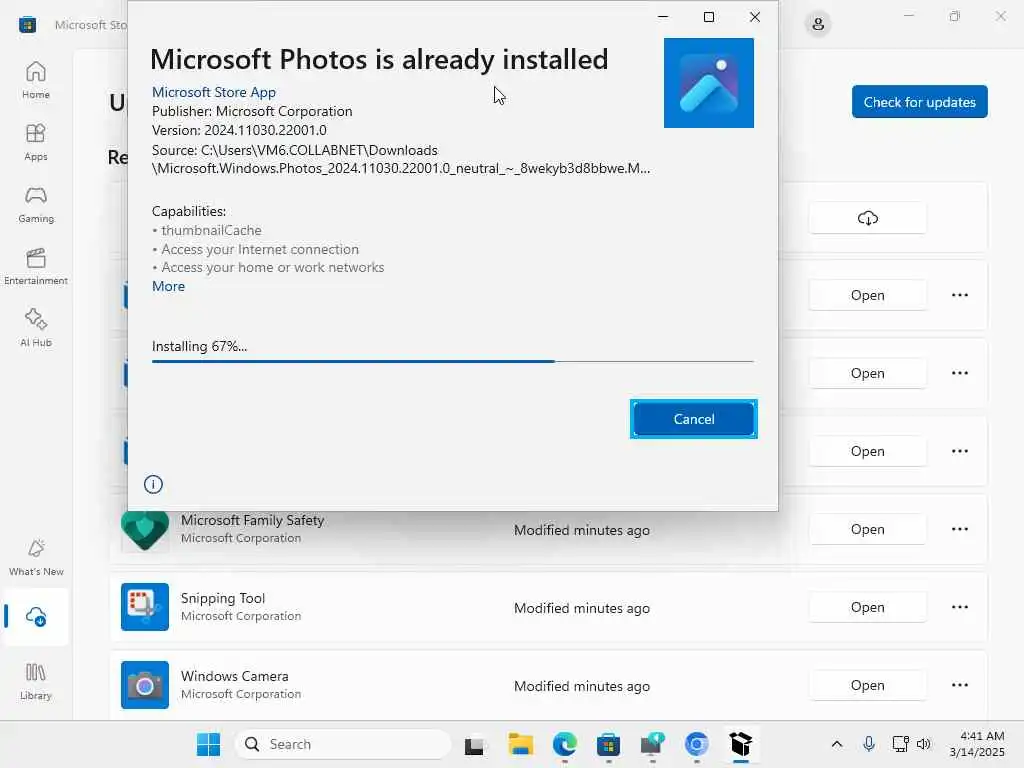The width and height of the screenshot is (1024, 768).
Task: Open the Gaming section in sidebar
Action: click(x=36, y=204)
